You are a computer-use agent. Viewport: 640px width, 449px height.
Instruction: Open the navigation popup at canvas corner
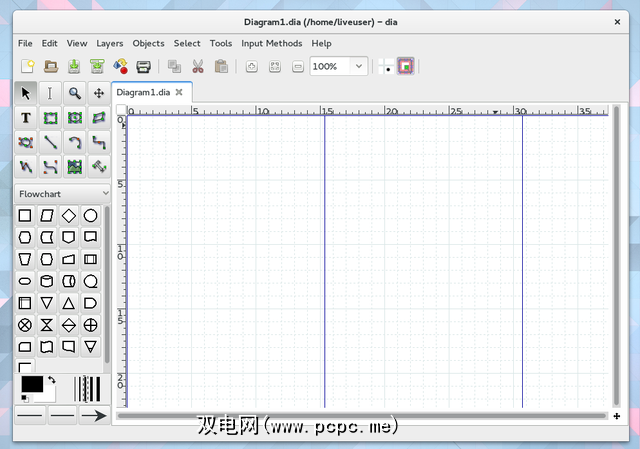point(617,416)
